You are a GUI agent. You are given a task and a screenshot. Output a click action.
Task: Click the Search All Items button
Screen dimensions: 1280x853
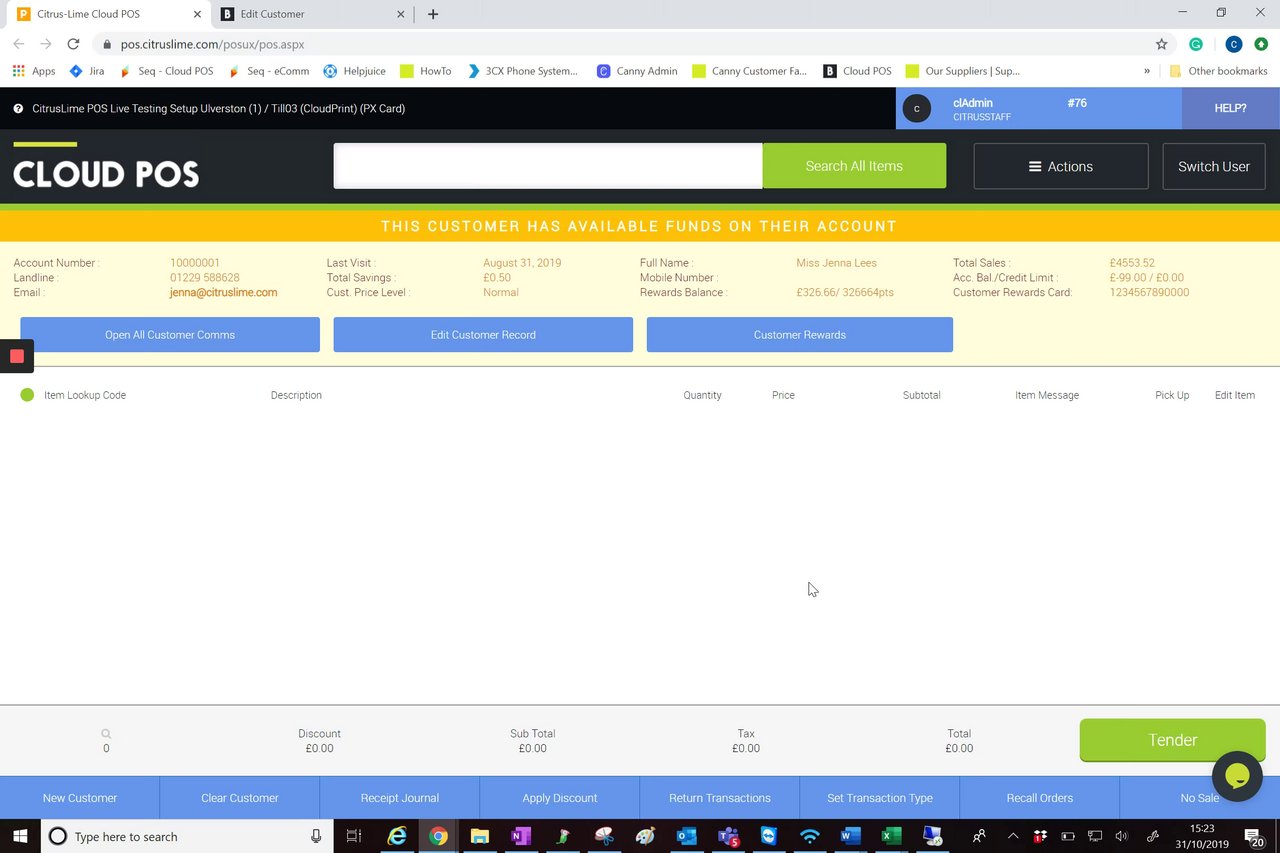(854, 166)
